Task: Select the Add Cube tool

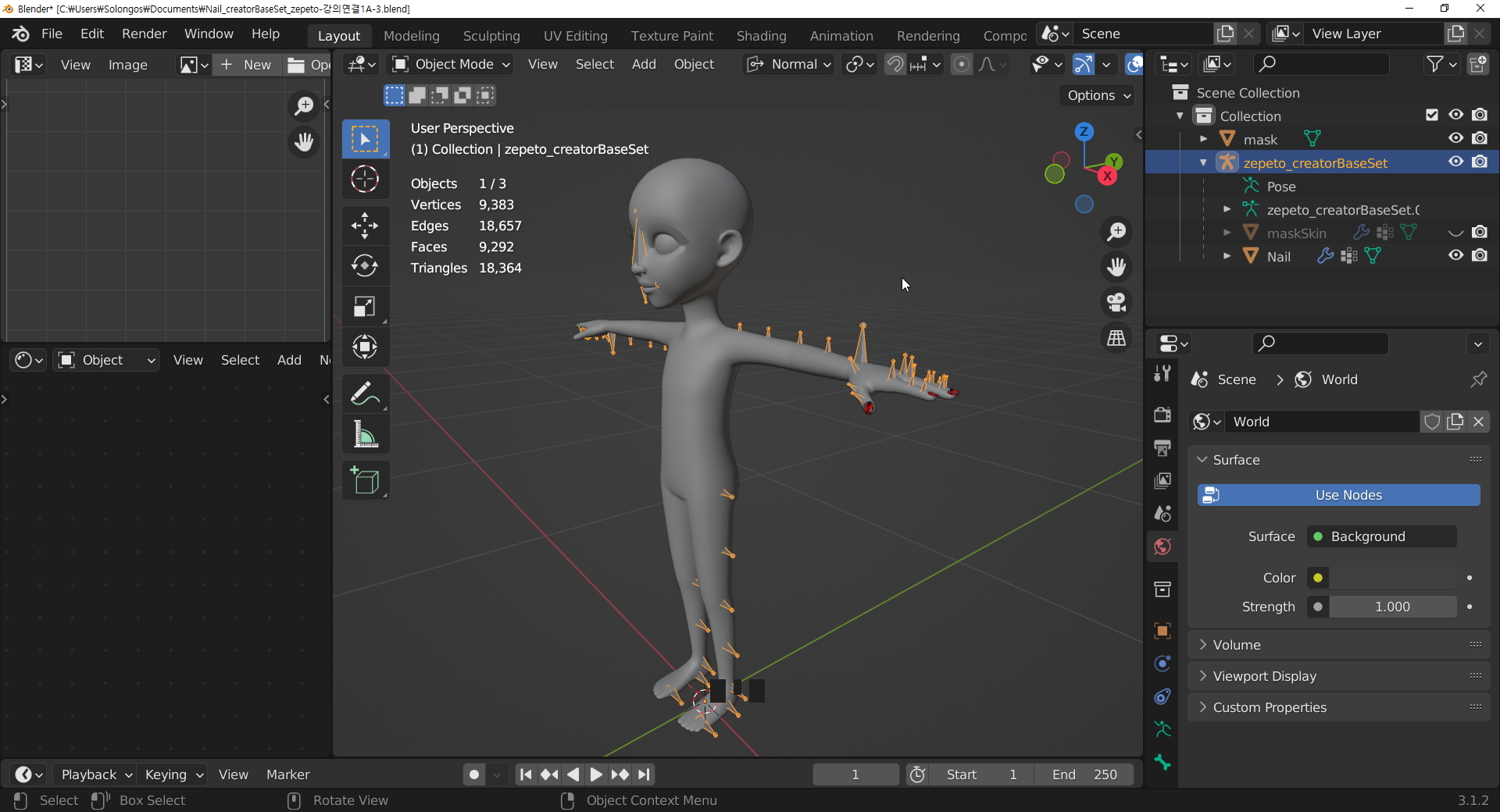Action: (x=365, y=480)
